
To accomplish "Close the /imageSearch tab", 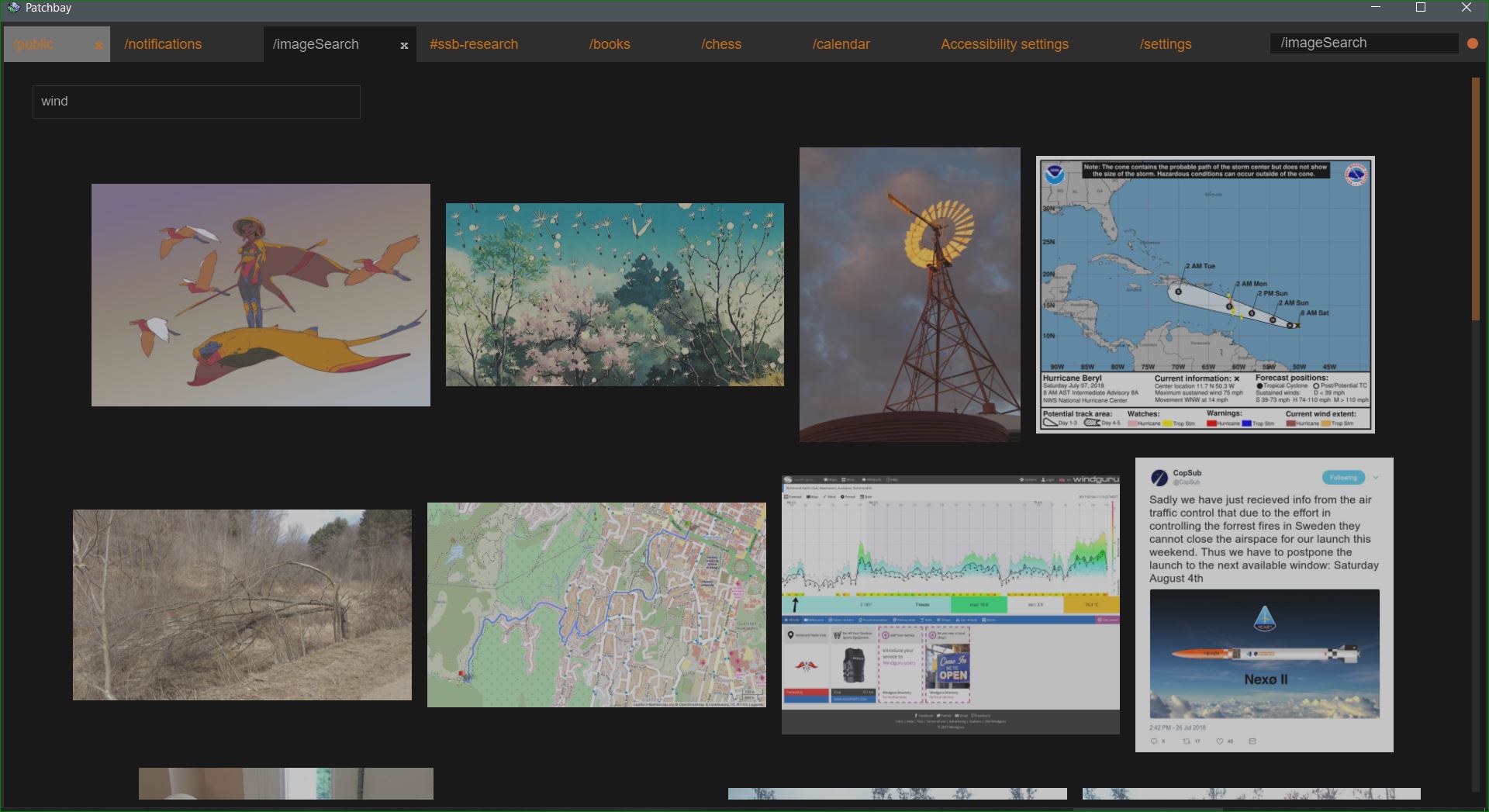I will pos(404,46).
